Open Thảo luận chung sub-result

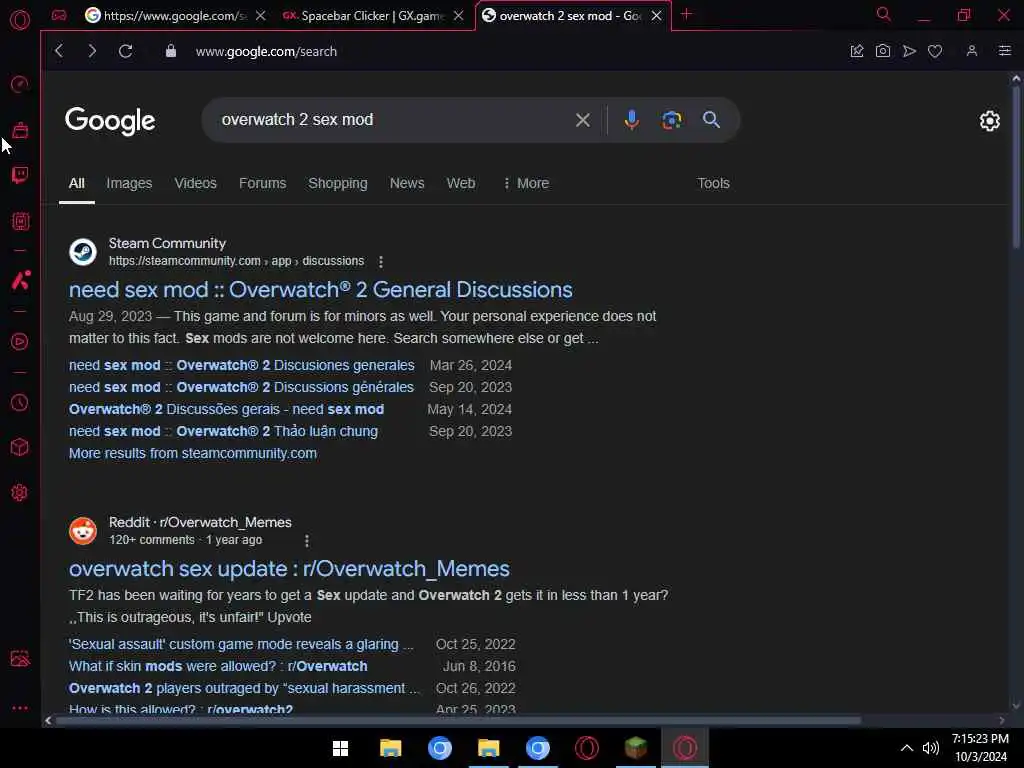click(x=223, y=432)
